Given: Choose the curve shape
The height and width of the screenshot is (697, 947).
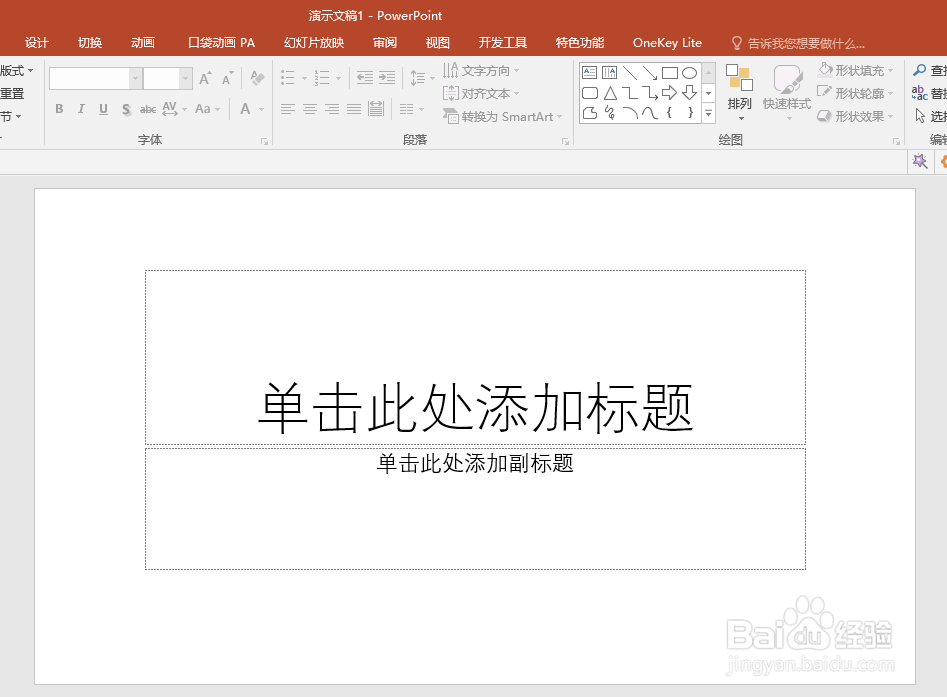Looking at the screenshot, I should click(650, 113).
